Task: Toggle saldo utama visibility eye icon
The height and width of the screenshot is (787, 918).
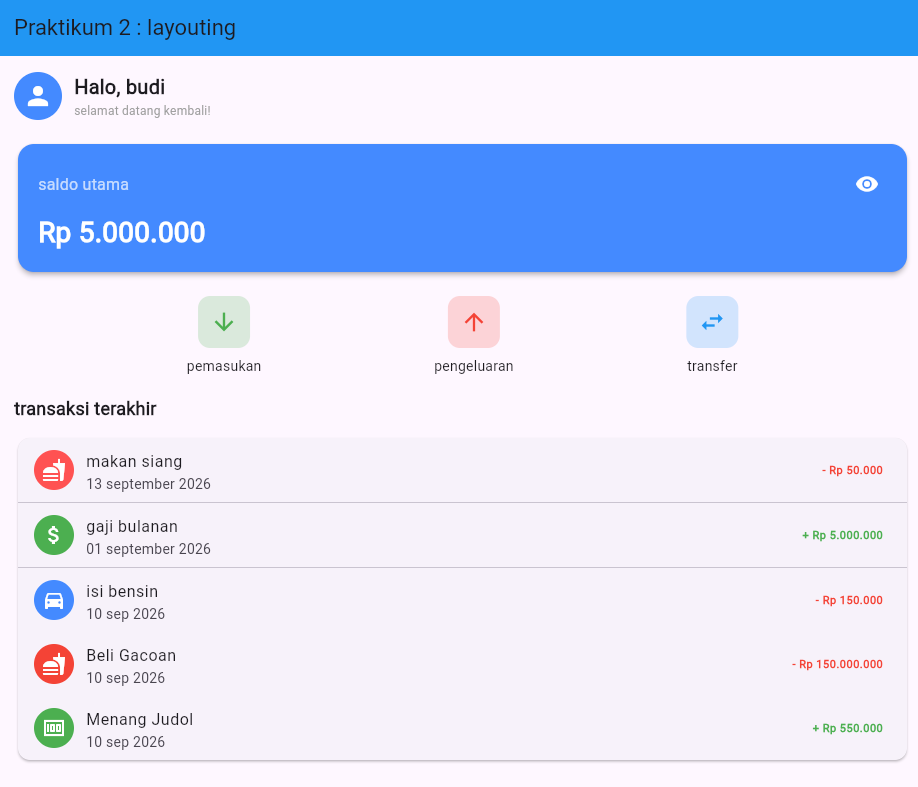Action: [866, 184]
